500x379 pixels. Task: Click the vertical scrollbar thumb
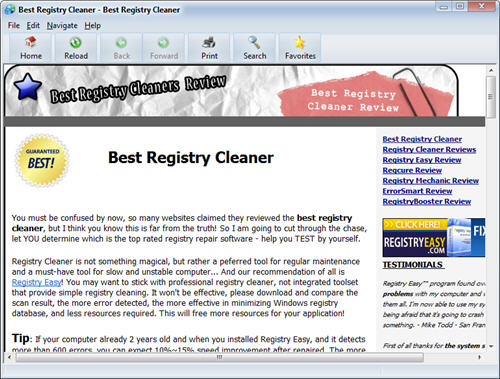pyautogui.click(x=491, y=97)
